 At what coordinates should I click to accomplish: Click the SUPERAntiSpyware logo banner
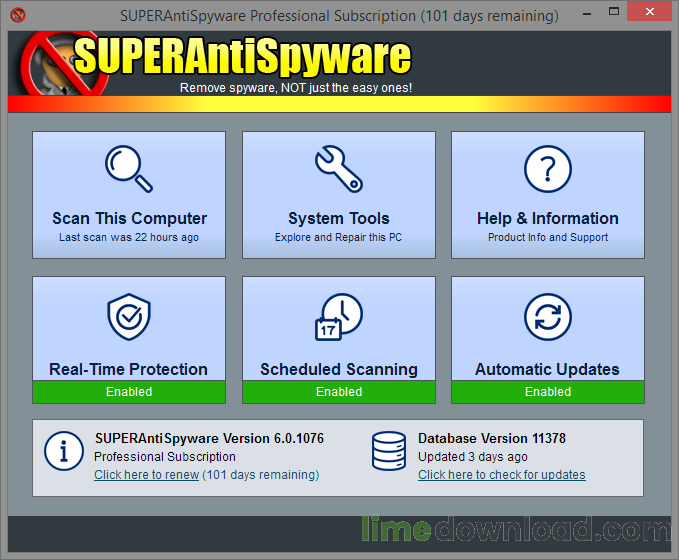(x=242, y=58)
